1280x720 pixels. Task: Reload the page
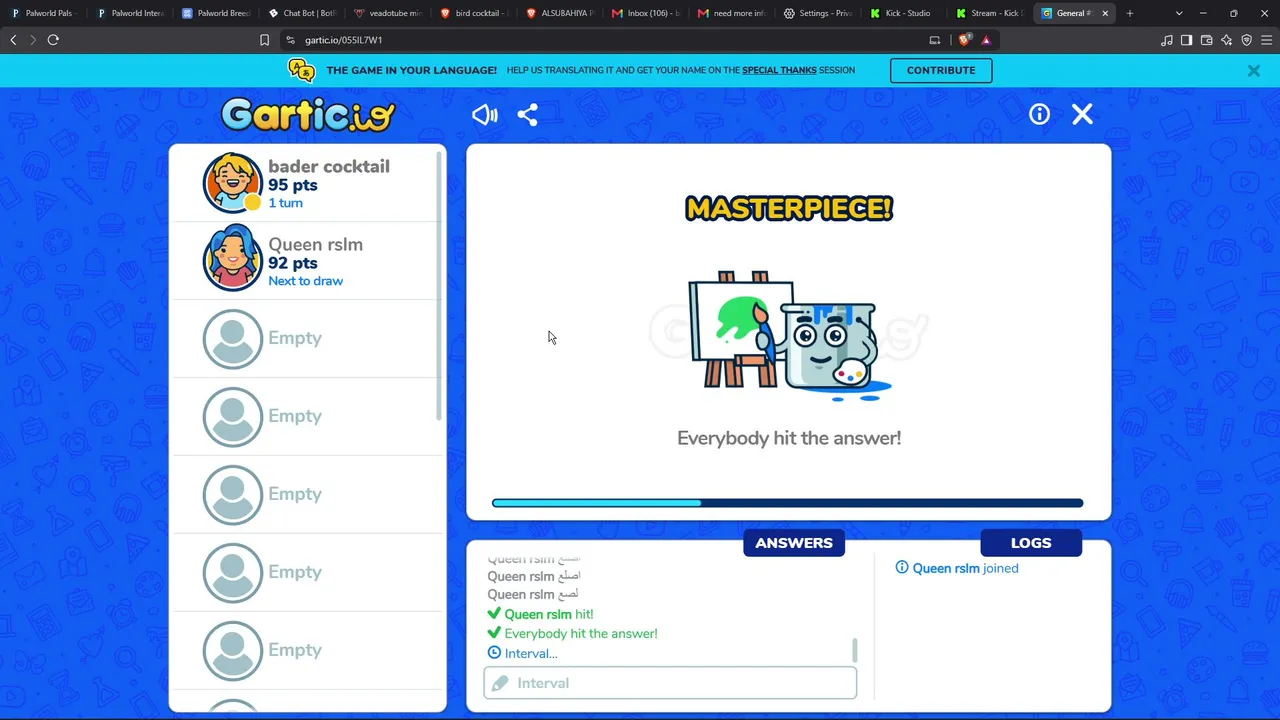point(53,40)
